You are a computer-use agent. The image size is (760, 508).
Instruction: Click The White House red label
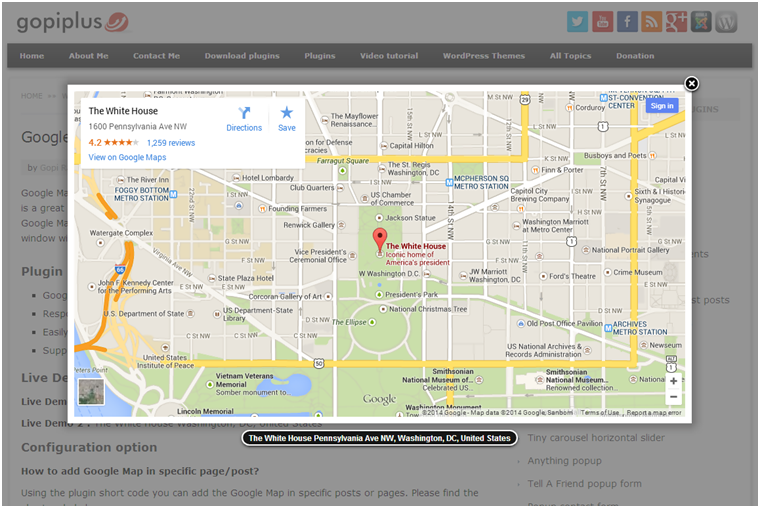[416, 246]
